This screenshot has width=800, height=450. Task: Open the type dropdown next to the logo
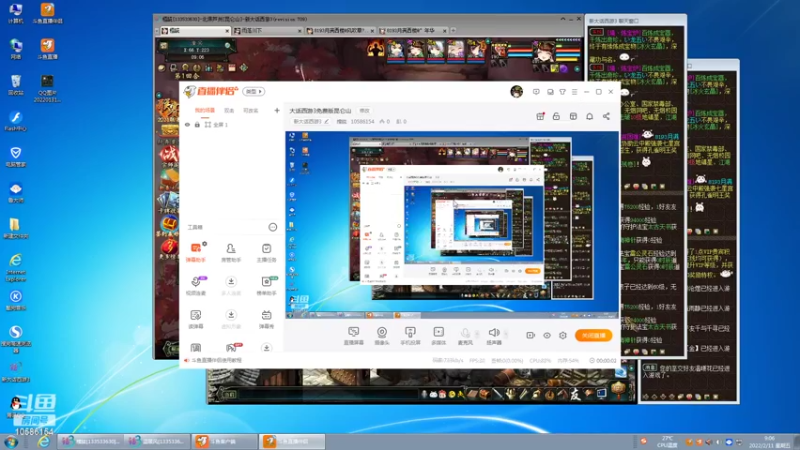click(254, 91)
